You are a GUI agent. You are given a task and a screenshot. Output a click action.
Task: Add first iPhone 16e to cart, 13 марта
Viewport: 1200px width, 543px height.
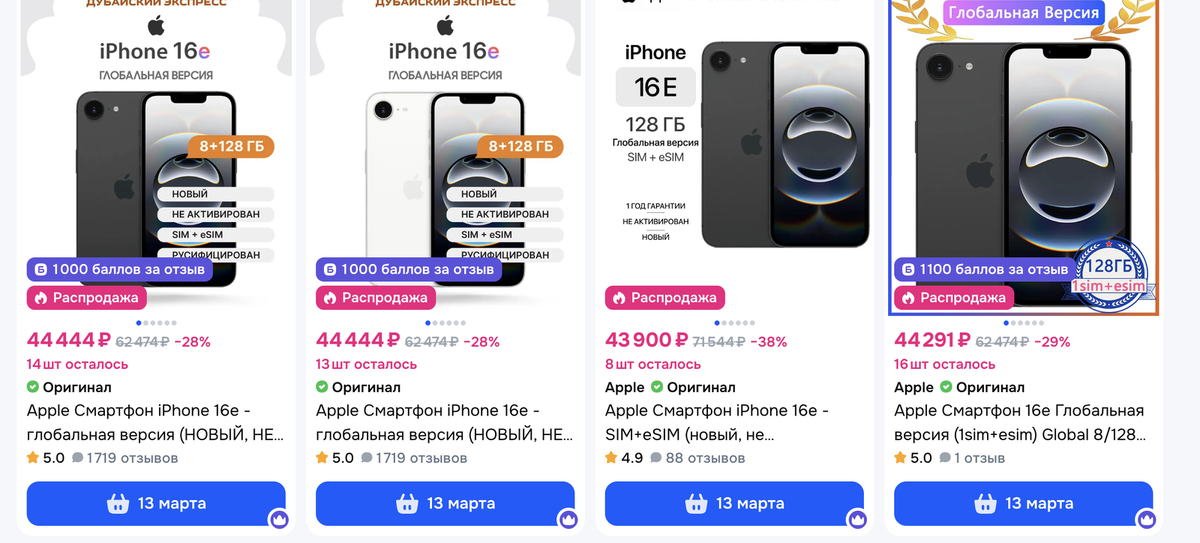tap(156, 503)
